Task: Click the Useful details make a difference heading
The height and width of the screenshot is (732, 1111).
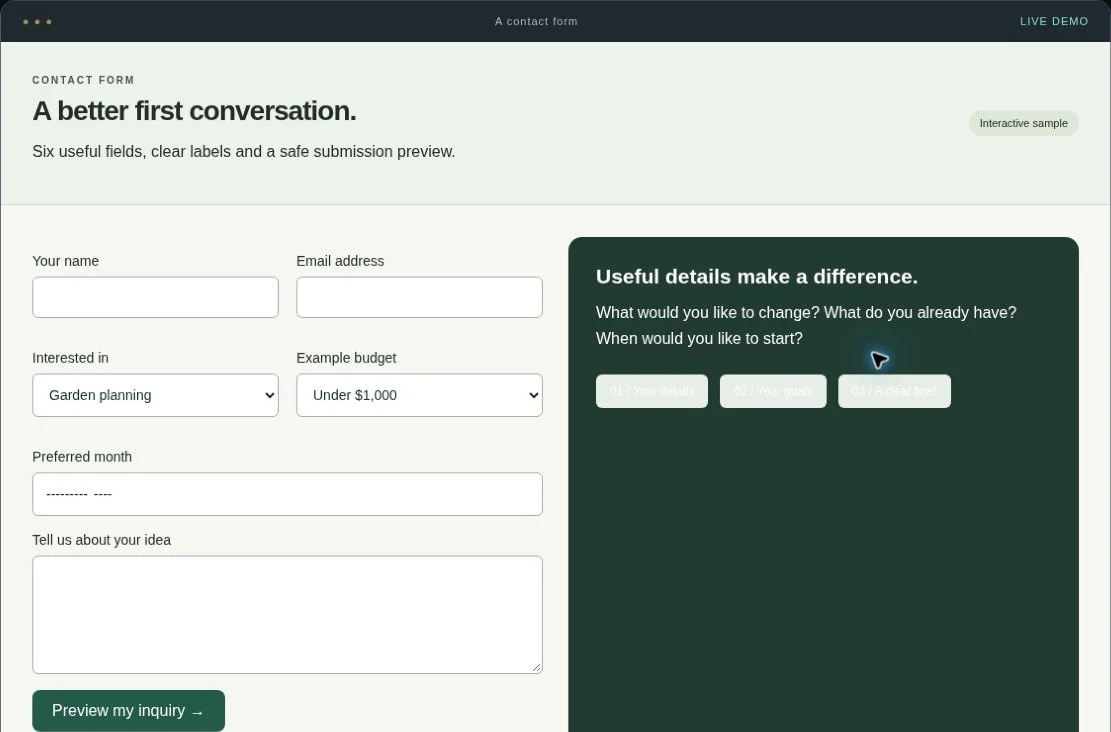Action: [757, 276]
